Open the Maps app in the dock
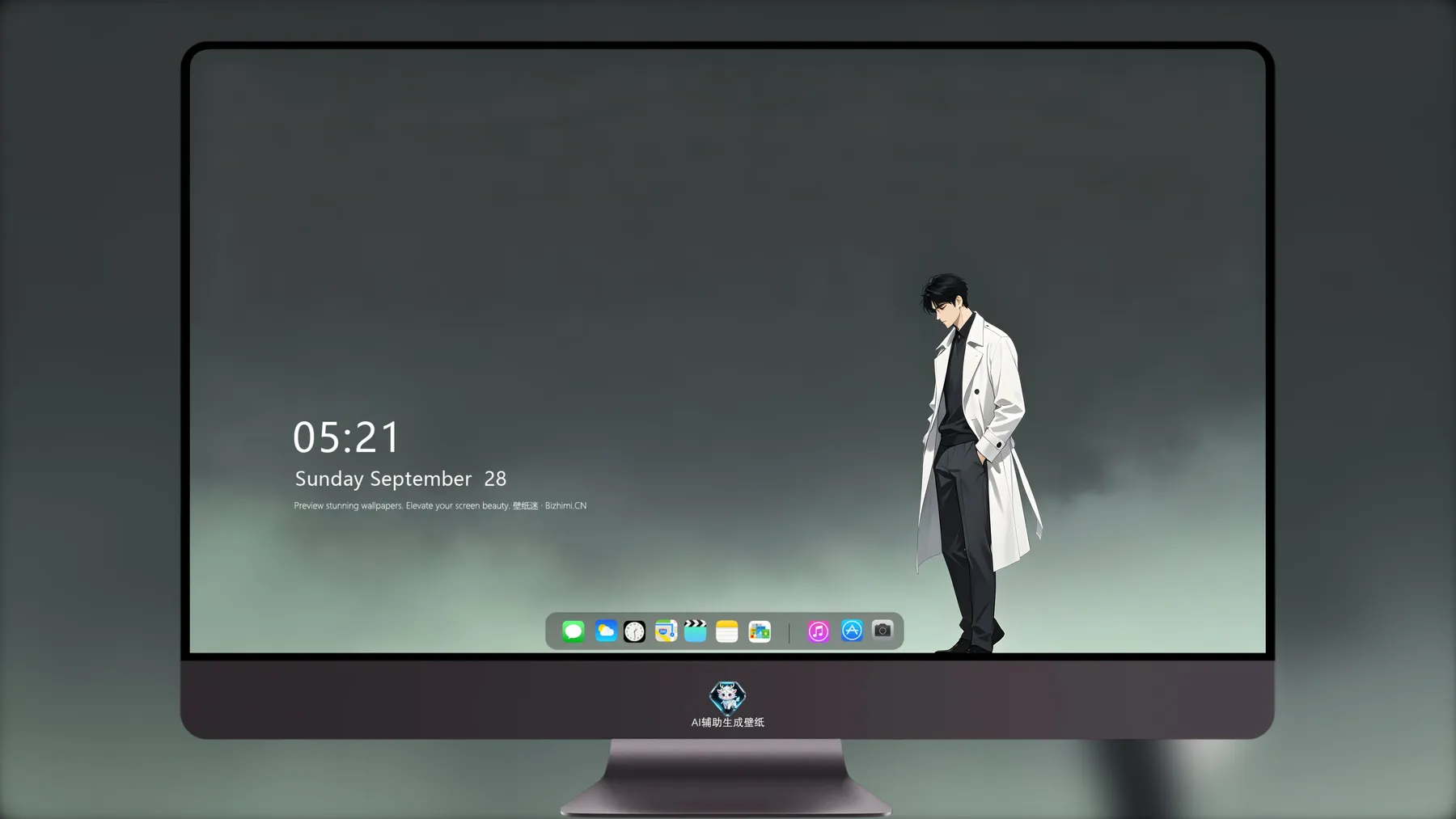Image resolution: width=1456 pixels, height=819 pixels. pyautogui.click(x=666, y=631)
